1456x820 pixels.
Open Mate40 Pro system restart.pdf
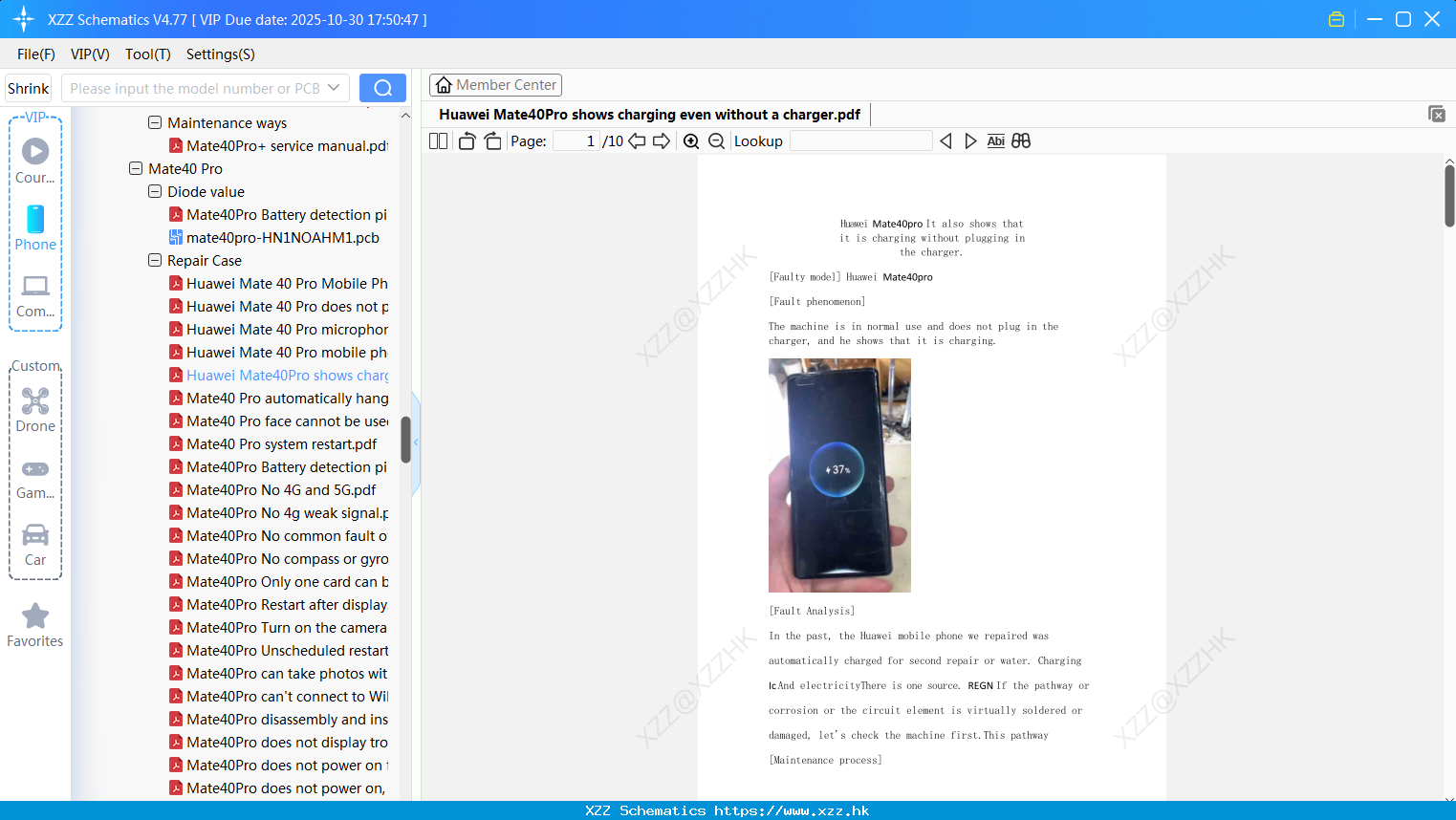(x=273, y=443)
